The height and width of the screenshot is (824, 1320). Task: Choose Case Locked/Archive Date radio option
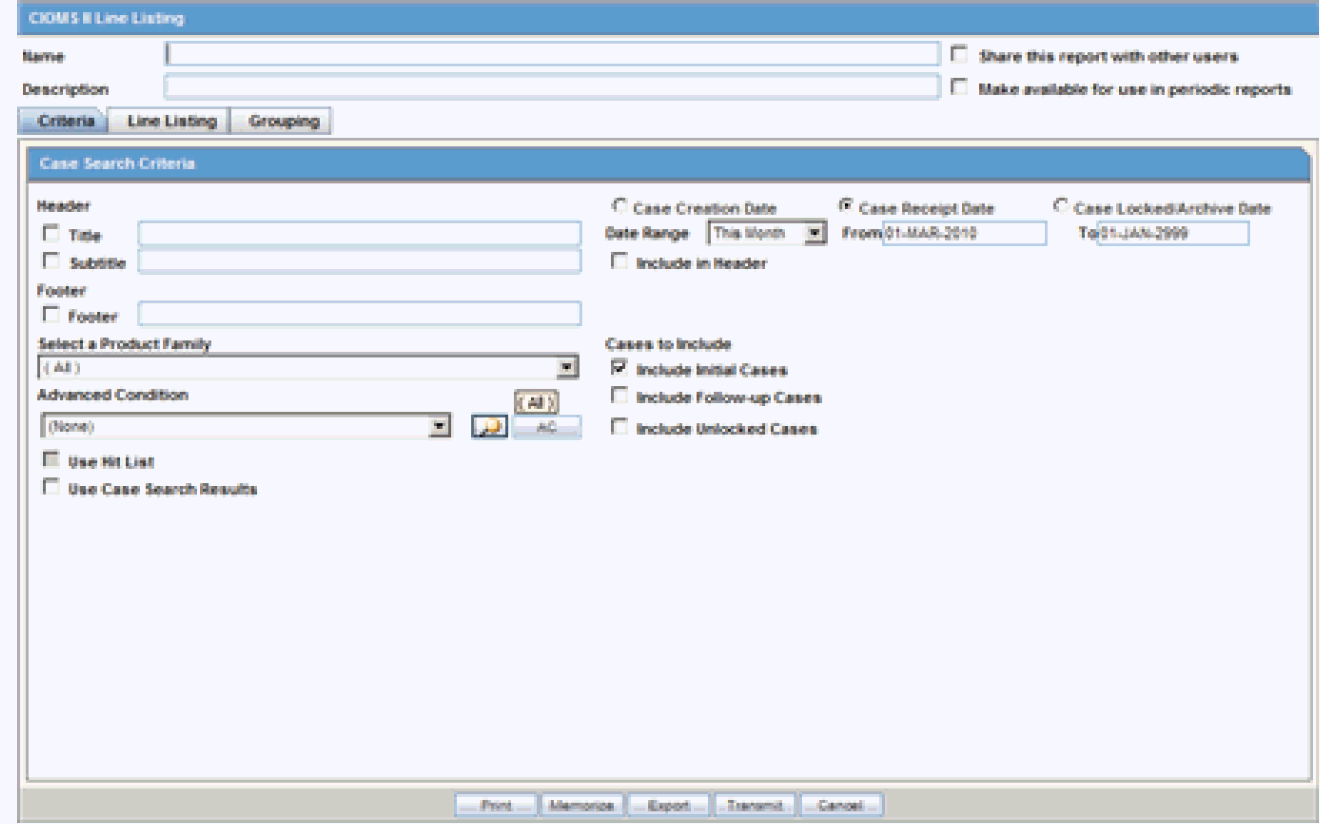click(1061, 207)
